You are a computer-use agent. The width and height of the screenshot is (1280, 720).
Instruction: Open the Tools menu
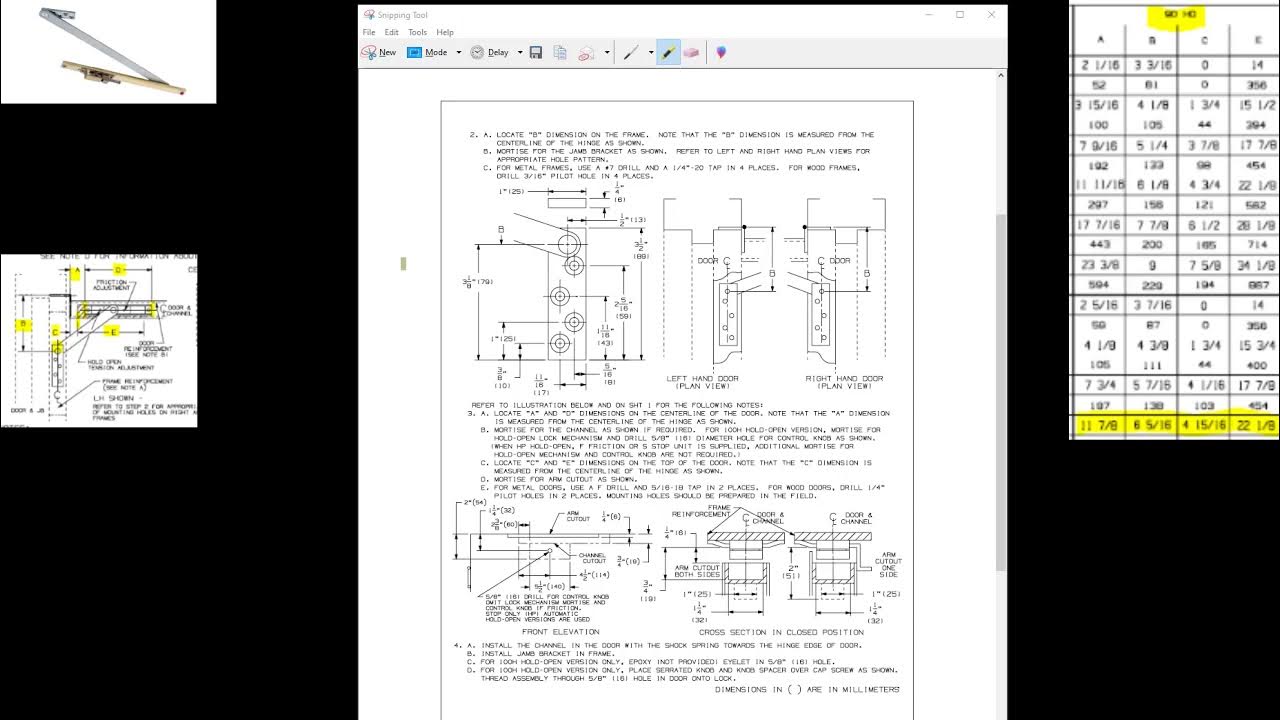click(x=417, y=32)
